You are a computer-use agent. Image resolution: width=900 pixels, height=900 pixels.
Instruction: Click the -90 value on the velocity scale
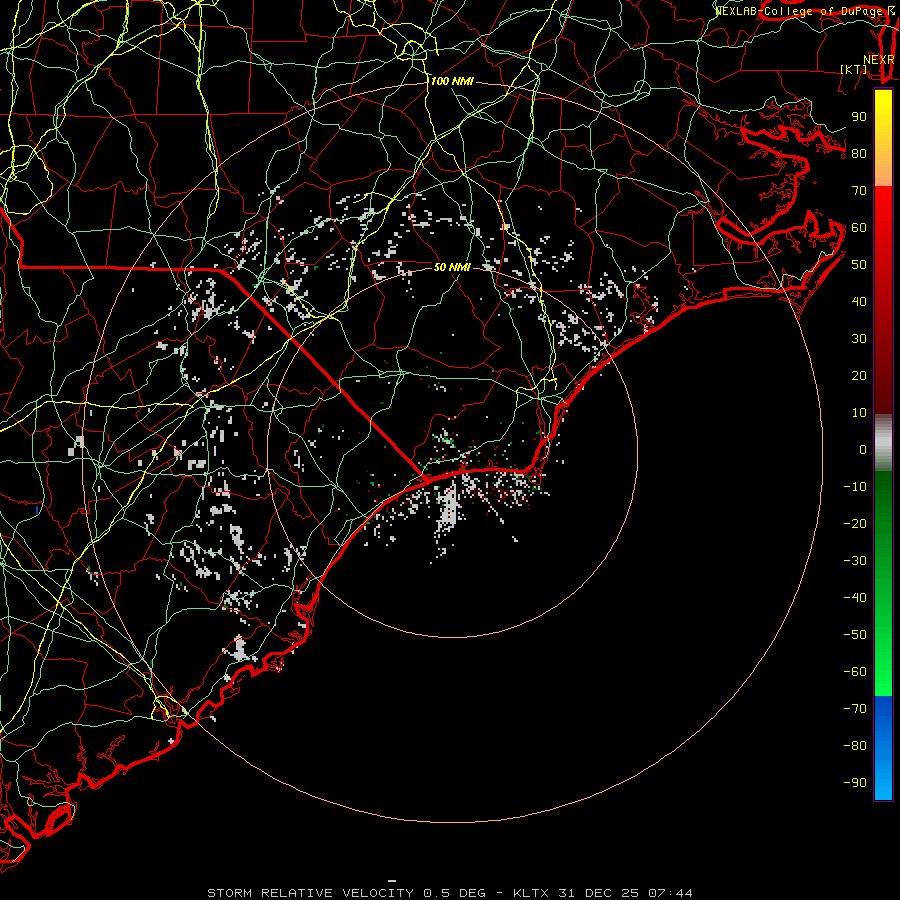[x=855, y=783]
